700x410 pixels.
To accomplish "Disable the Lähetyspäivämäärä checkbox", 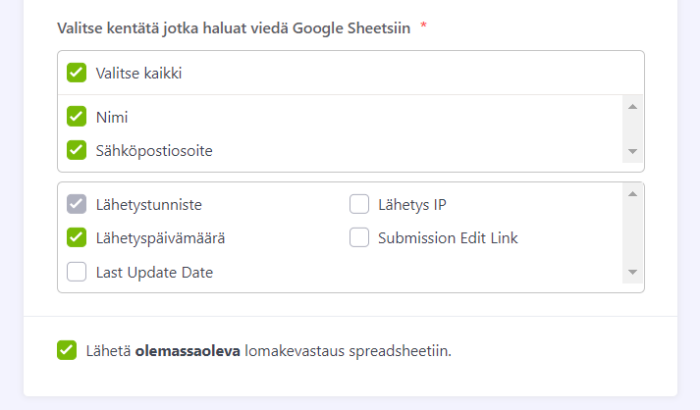I will tap(77, 238).
